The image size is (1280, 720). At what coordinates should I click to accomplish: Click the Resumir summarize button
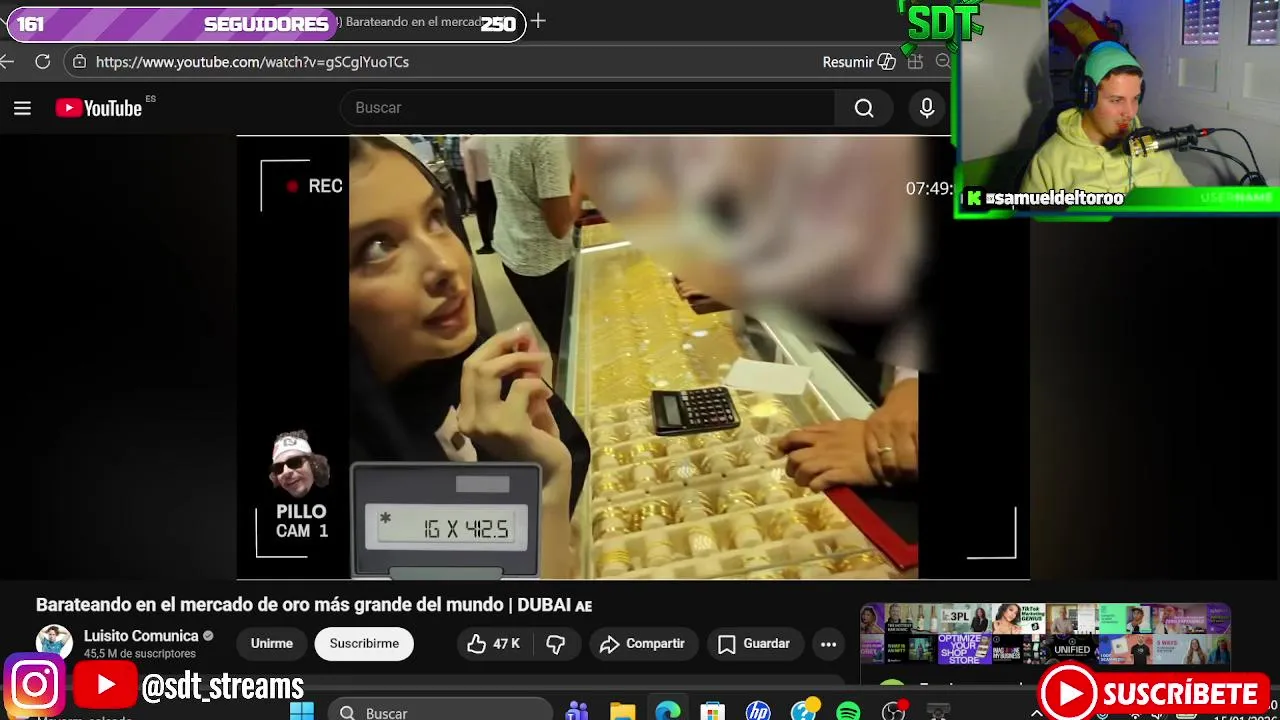tap(859, 62)
